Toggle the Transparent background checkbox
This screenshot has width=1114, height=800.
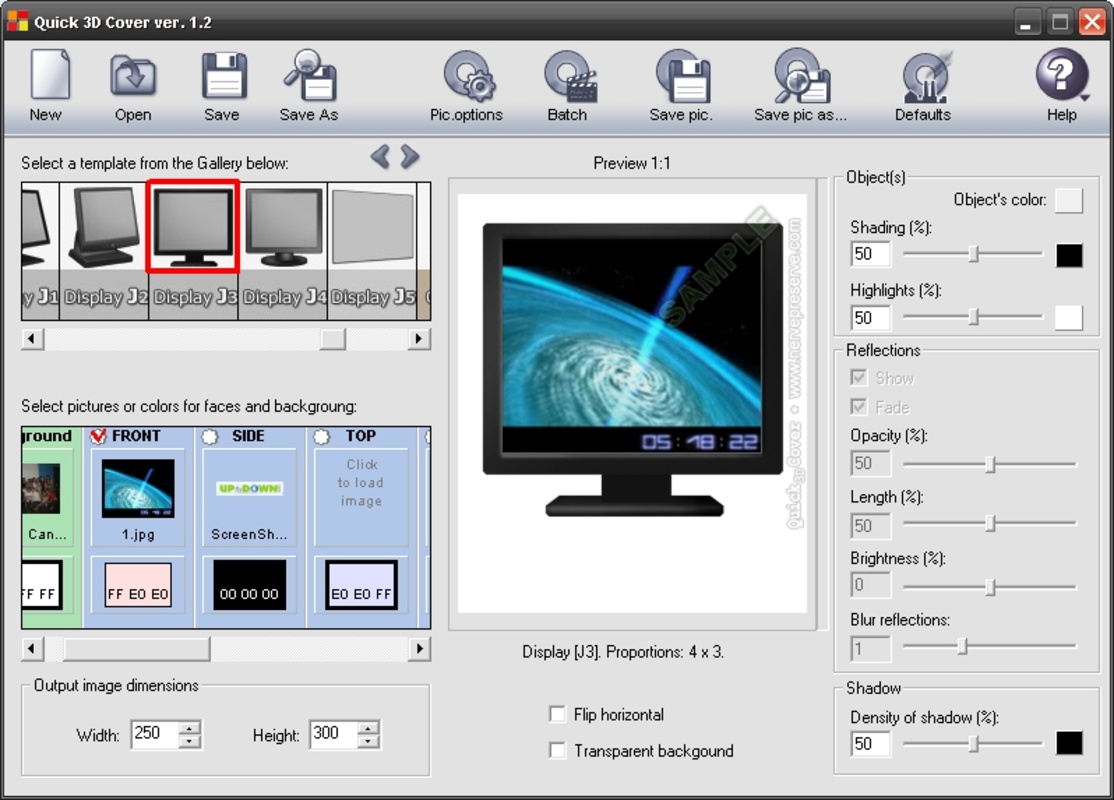tap(558, 750)
